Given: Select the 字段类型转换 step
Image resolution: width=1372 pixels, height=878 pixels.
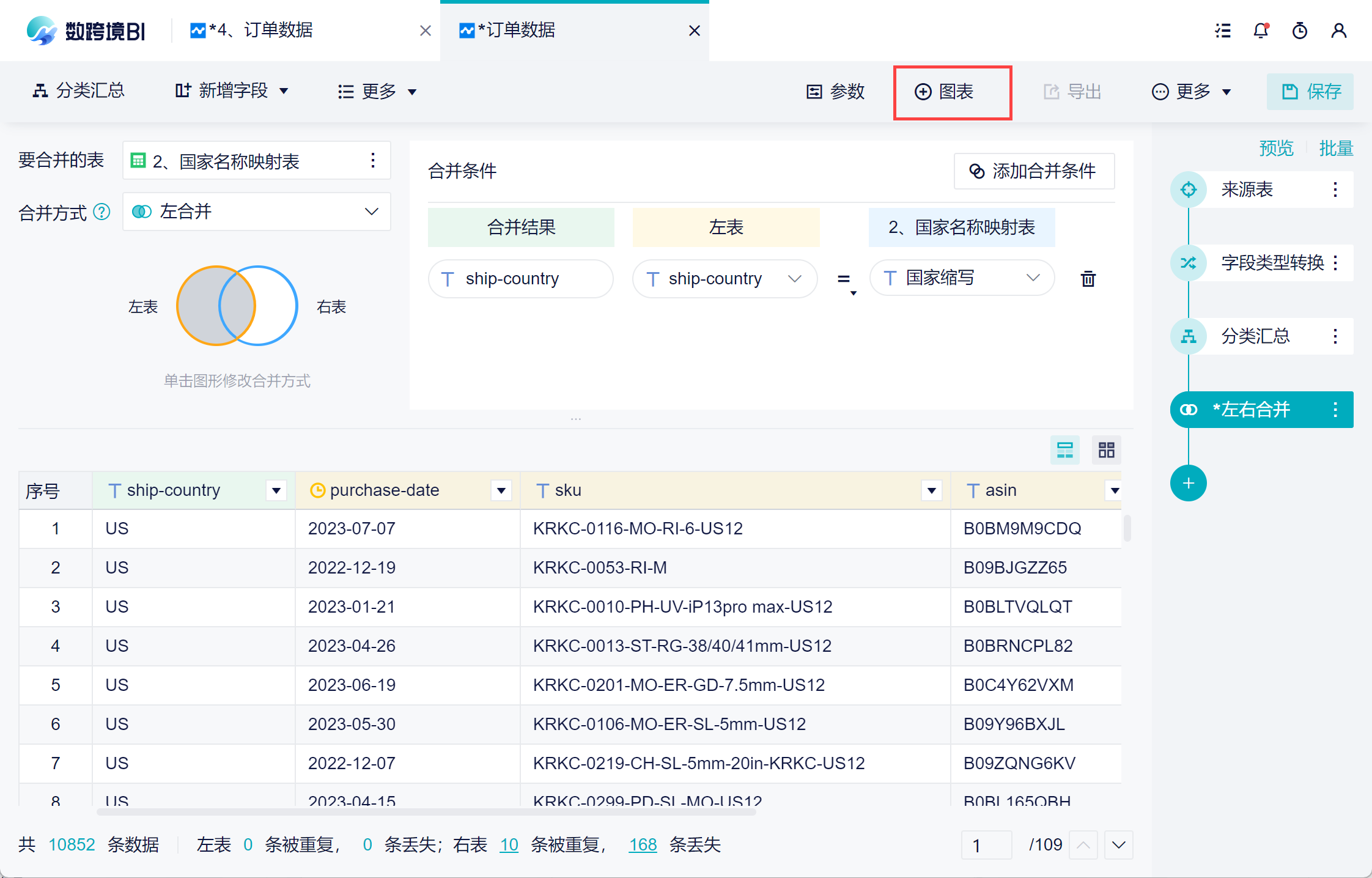Looking at the screenshot, I should click(x=1272, y=263).
